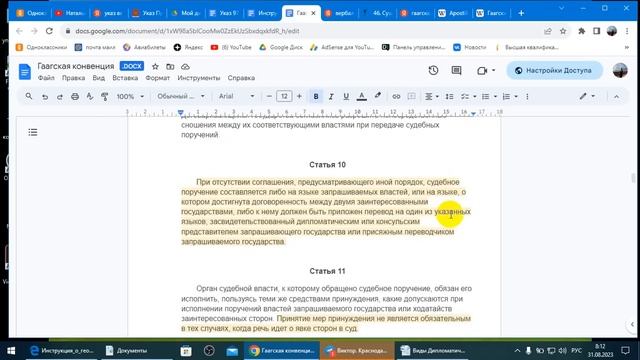Open the Google account avatar in Docs
Image resolution: width=640 pixels, height=360 pixels.
tap(620, 70)
